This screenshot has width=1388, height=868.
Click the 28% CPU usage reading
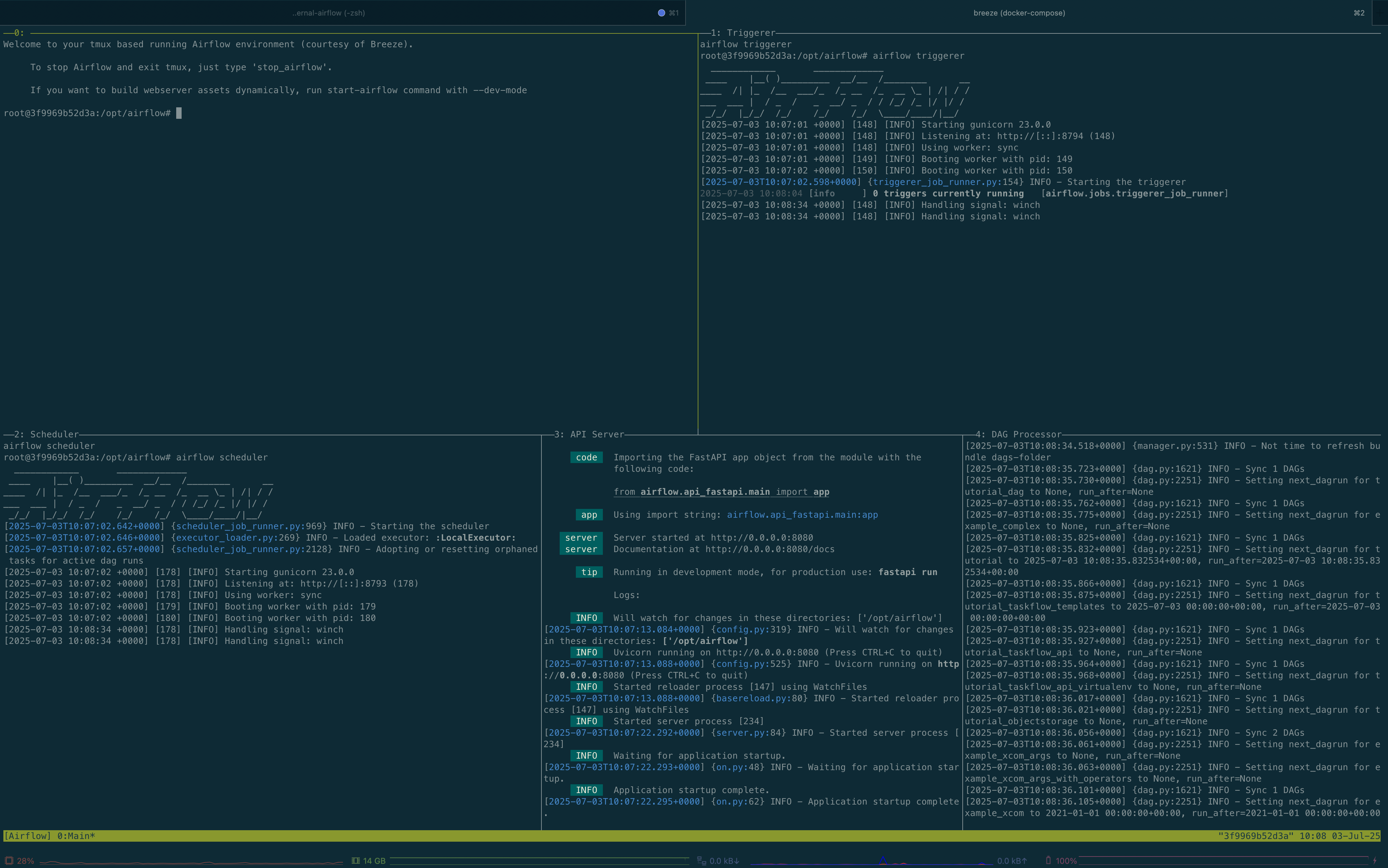tap(25, 861)
